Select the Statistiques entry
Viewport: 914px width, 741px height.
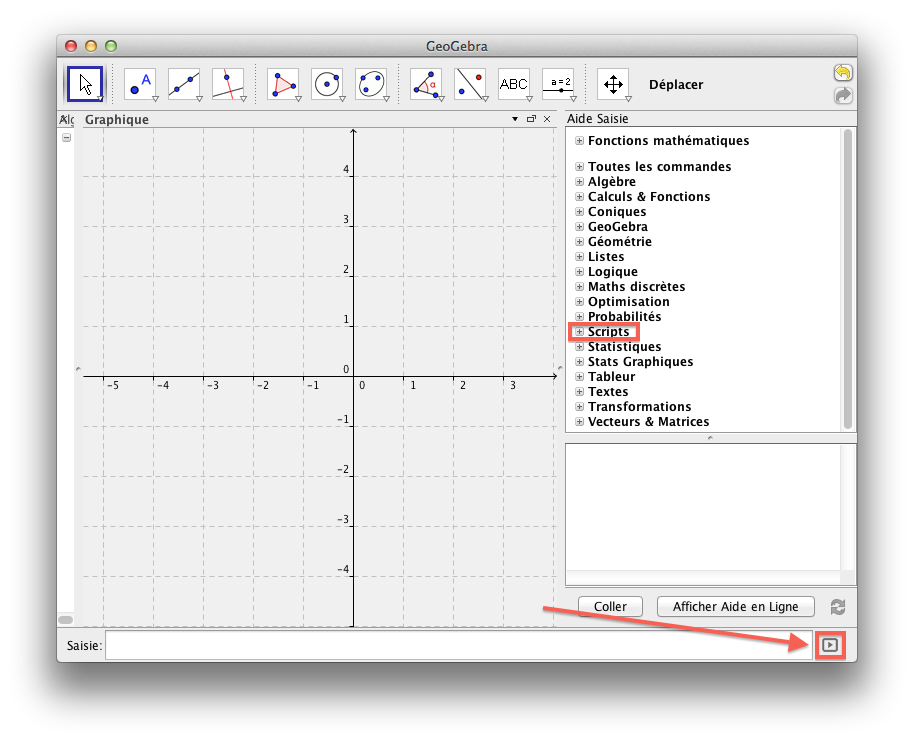(624, 347)
